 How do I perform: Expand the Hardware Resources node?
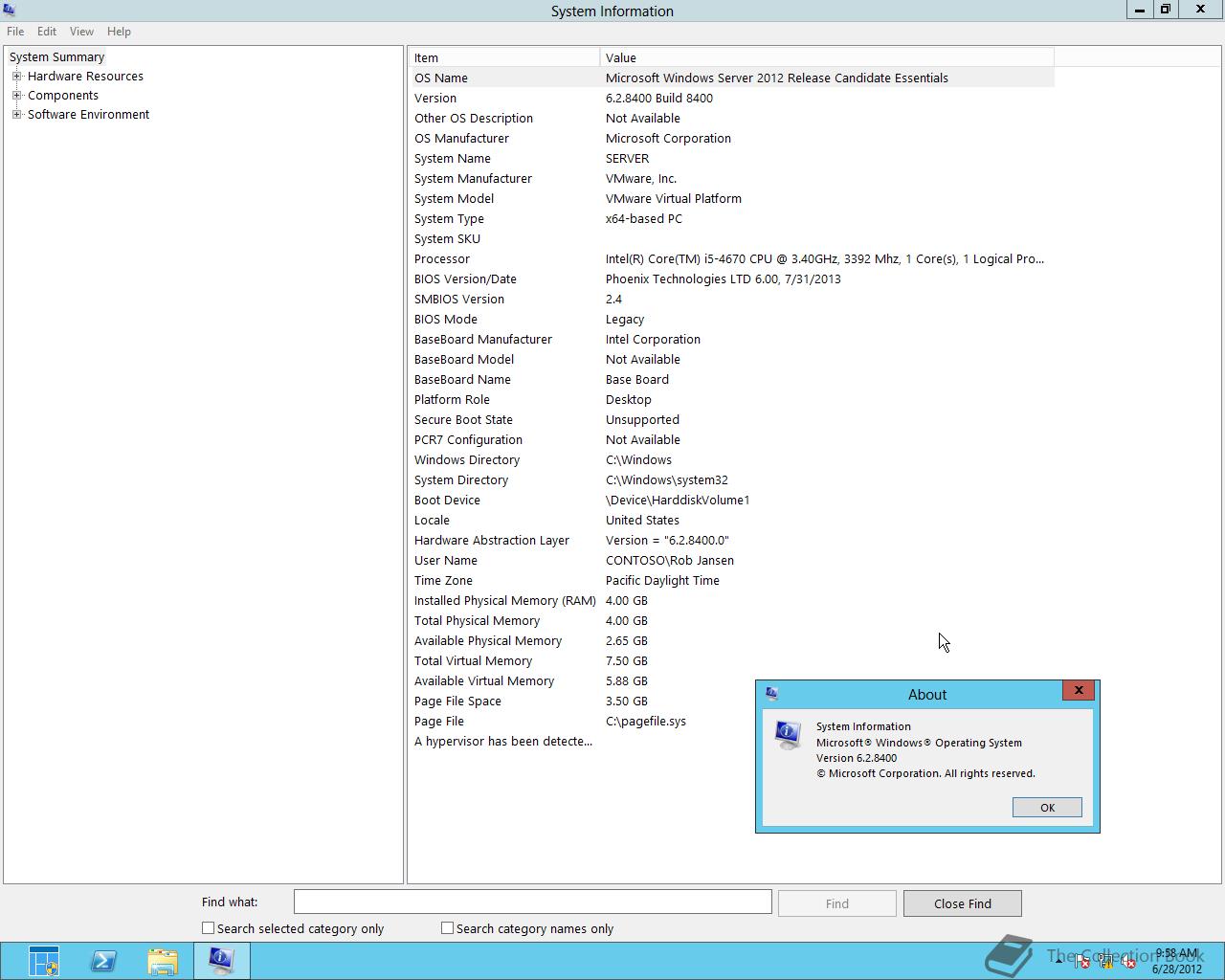16,76
